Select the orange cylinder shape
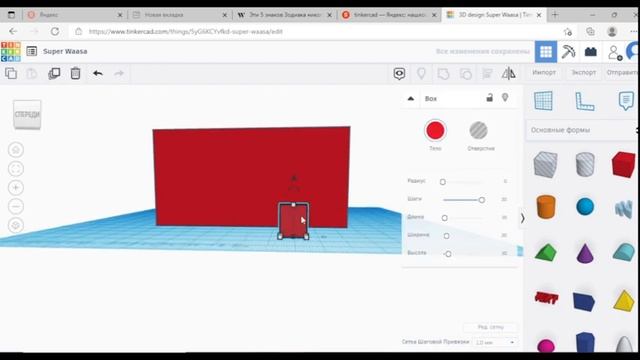 546,207
